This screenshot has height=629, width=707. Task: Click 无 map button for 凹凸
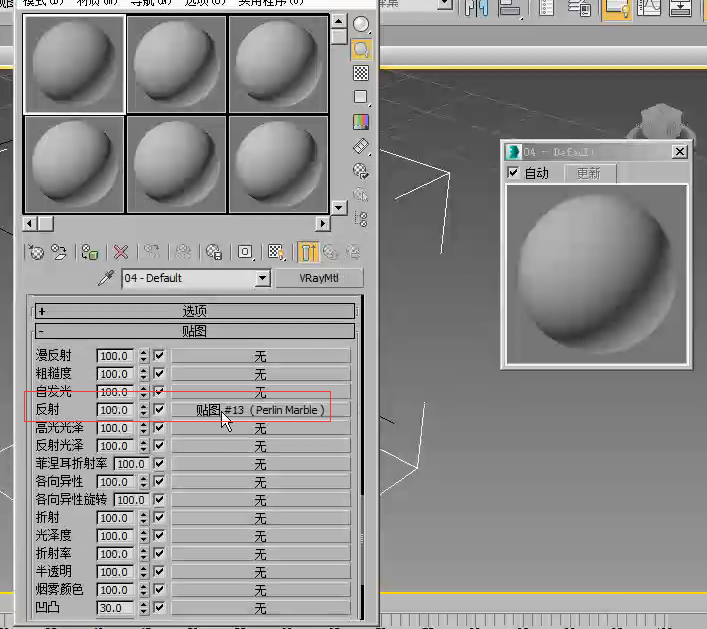point(260,608)
